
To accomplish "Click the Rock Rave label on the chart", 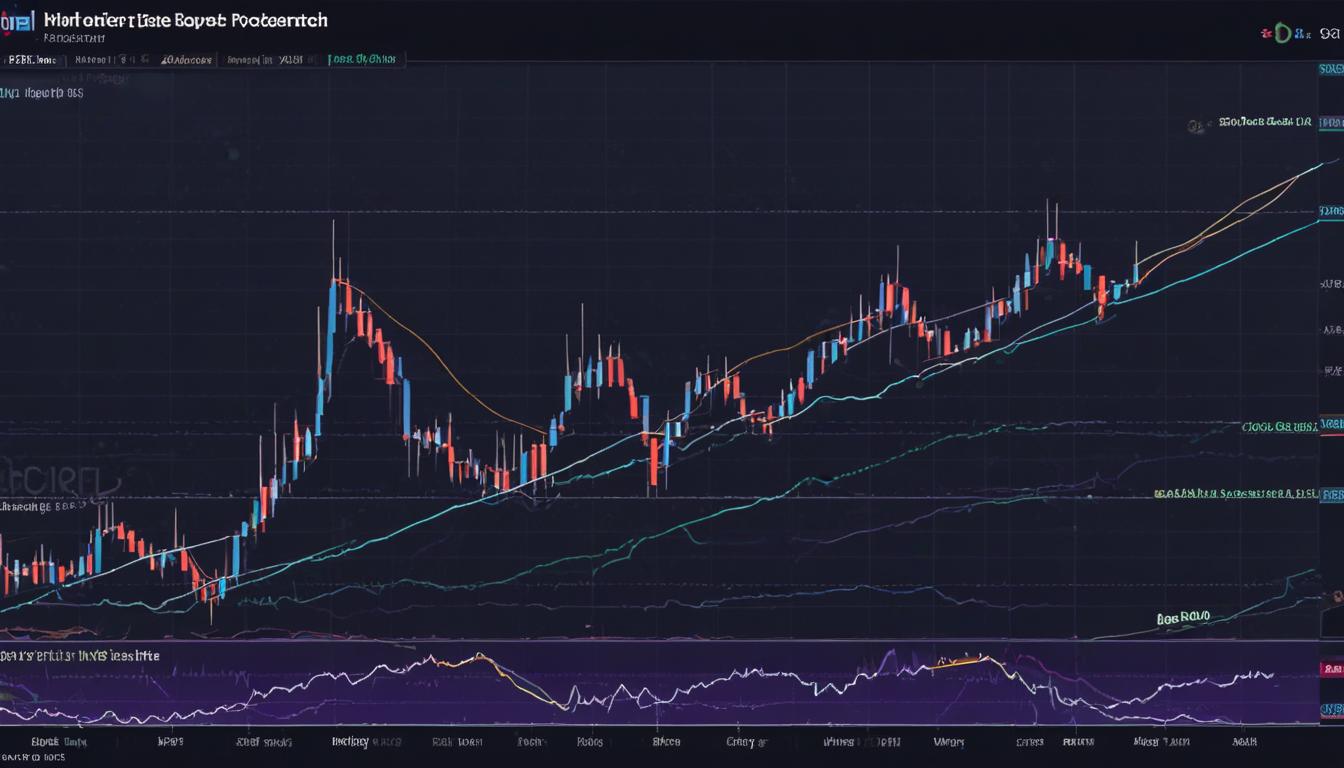I will [x=1183, y=617].
